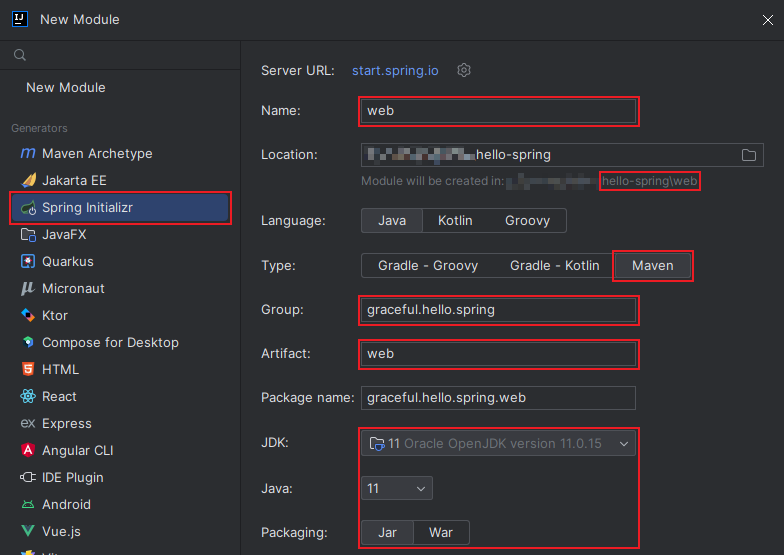This screenshot has width=784, height=555.
Task: Select Micronaut generator
Action: tap(120, 288)
